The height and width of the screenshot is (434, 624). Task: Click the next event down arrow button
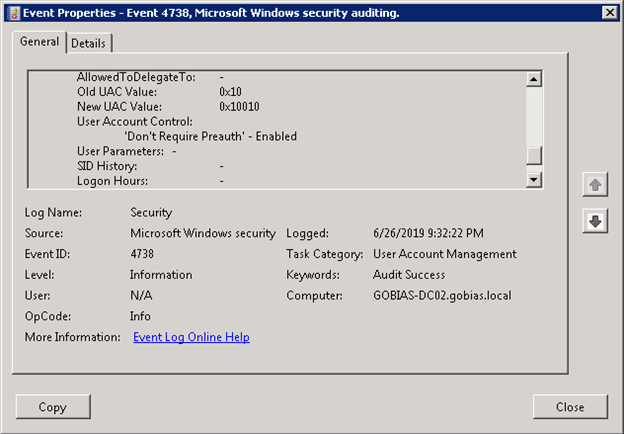coord(595,221)
